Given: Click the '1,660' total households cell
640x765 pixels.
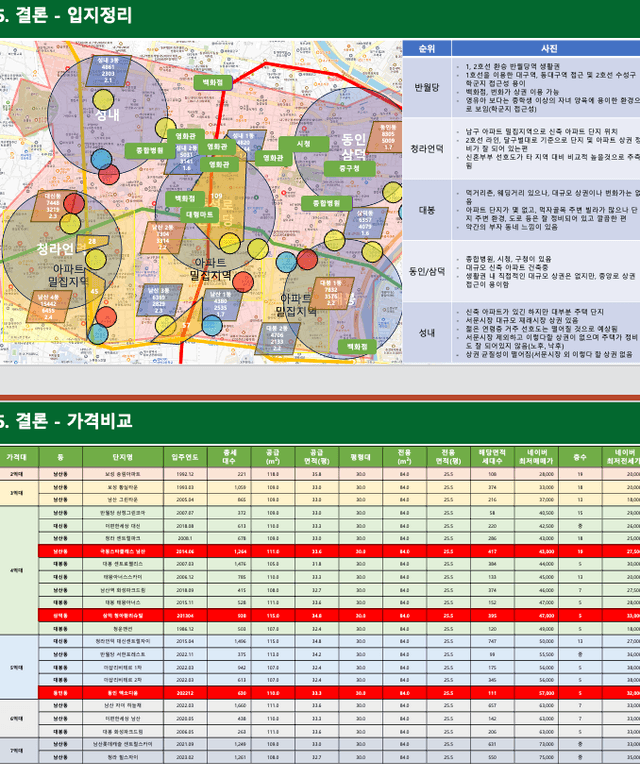Looking at the screenshot, I should click(x=229, y=705).
